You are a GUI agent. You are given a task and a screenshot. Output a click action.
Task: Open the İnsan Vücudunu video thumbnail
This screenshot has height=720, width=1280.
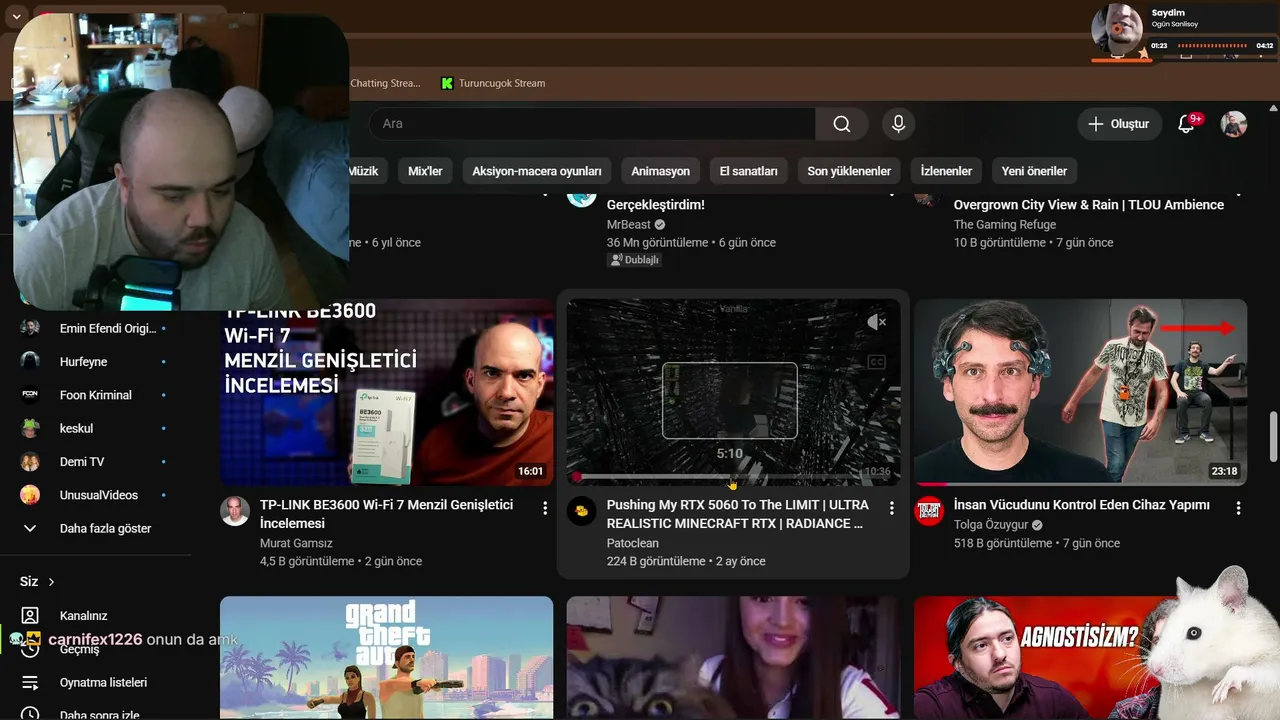[1081, 392]
